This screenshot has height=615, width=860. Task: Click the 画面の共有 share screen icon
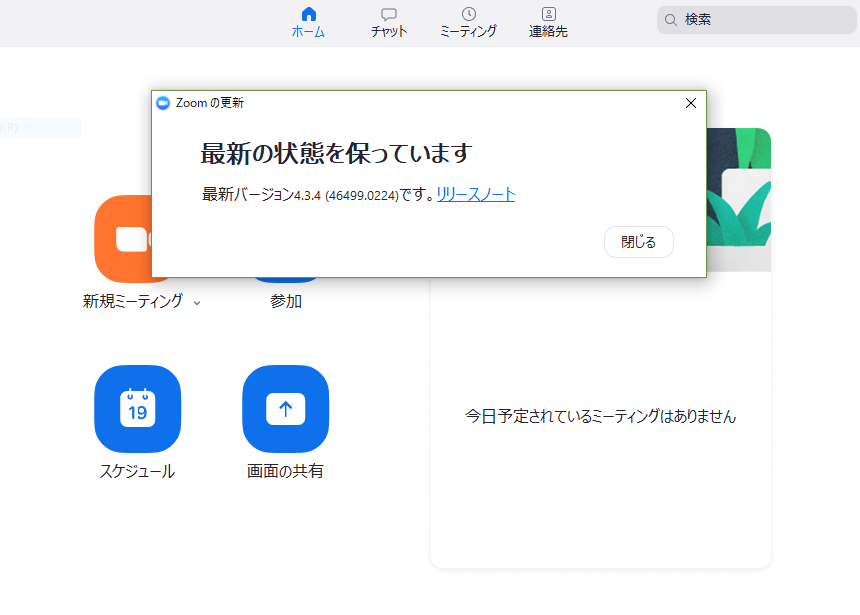click(x=286, y=409)
